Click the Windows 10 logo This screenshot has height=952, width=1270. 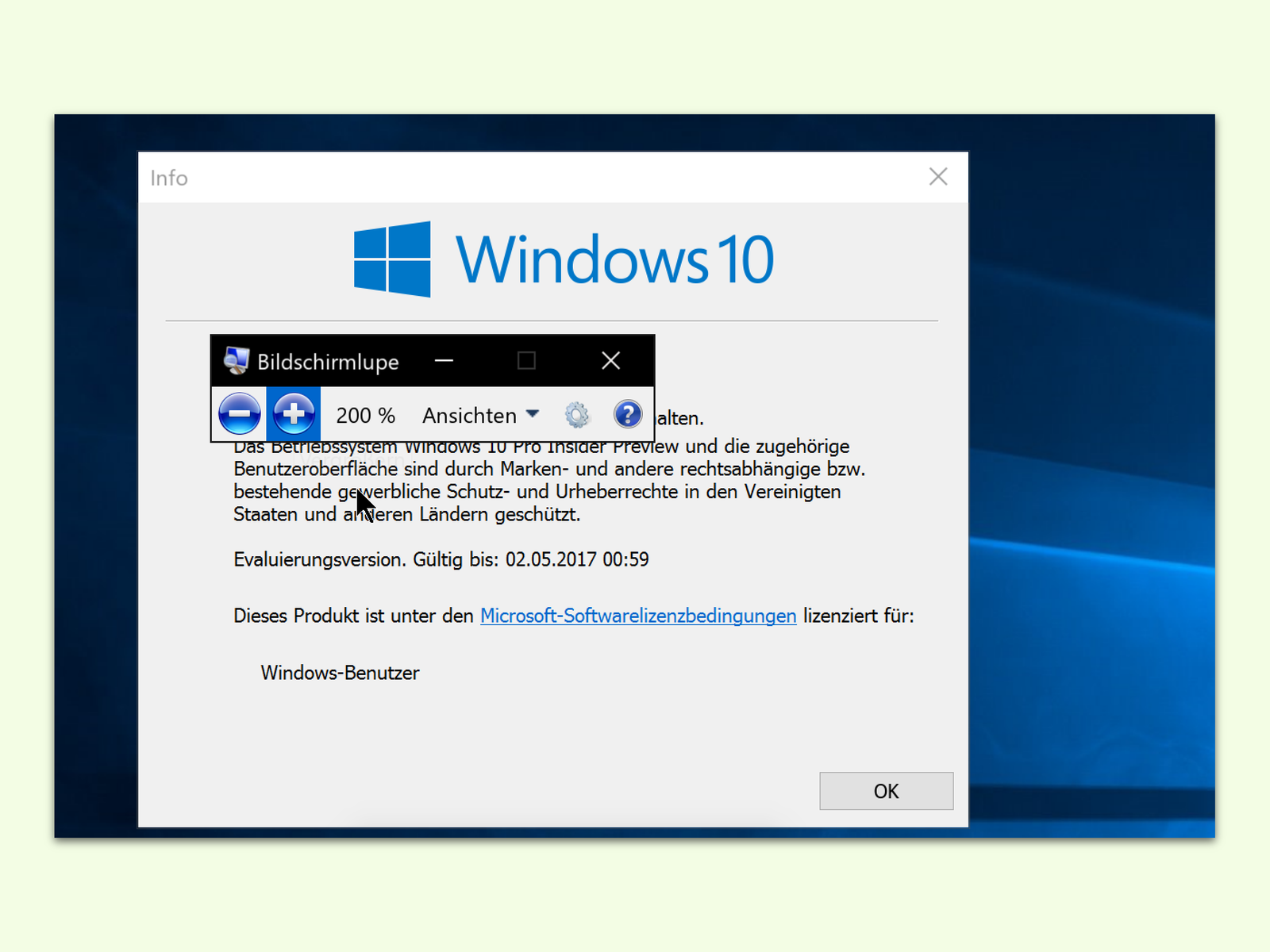564,259
